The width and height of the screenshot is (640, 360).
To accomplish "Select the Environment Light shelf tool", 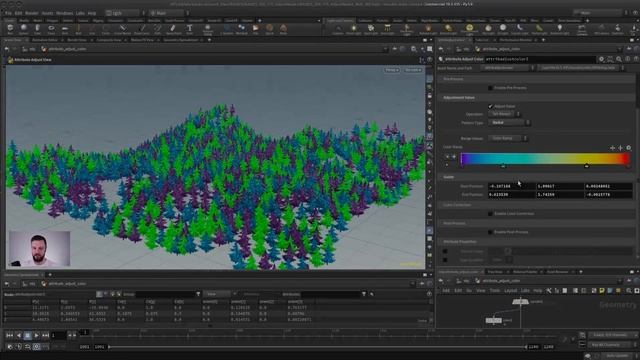I will point(469,29).
